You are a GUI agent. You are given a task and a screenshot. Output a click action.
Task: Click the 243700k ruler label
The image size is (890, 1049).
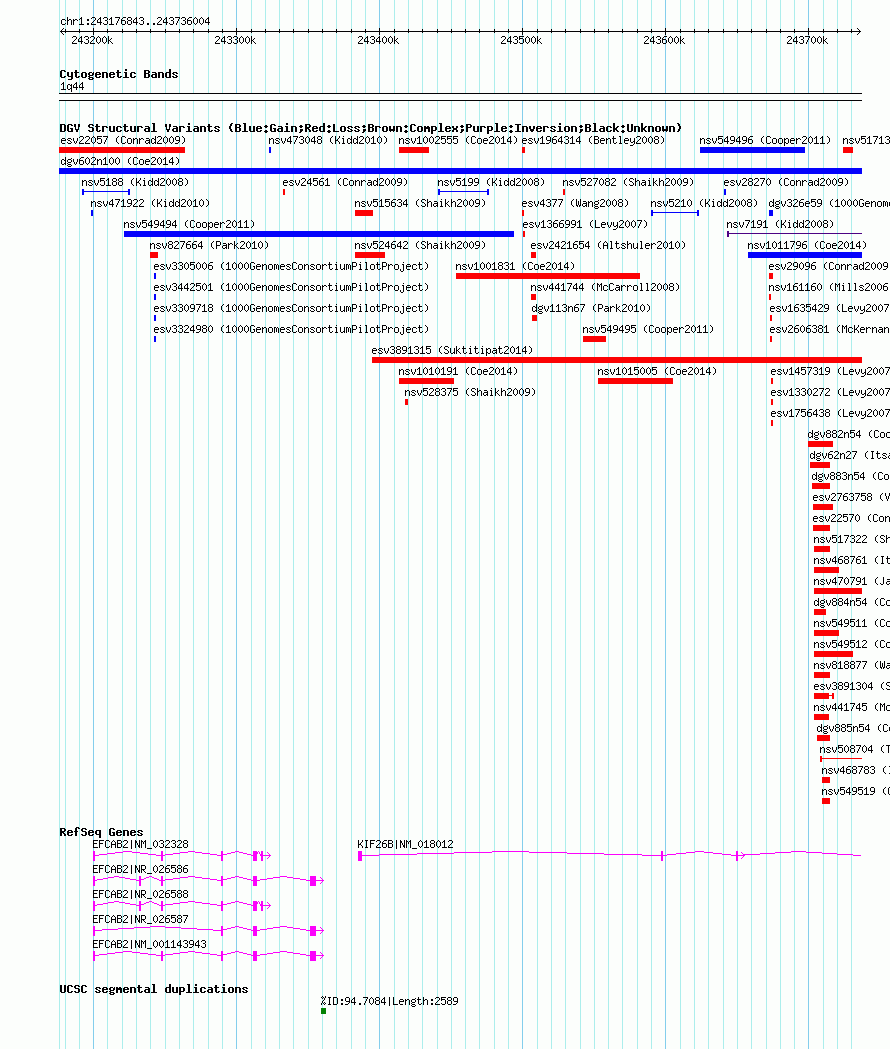(807, 40)
